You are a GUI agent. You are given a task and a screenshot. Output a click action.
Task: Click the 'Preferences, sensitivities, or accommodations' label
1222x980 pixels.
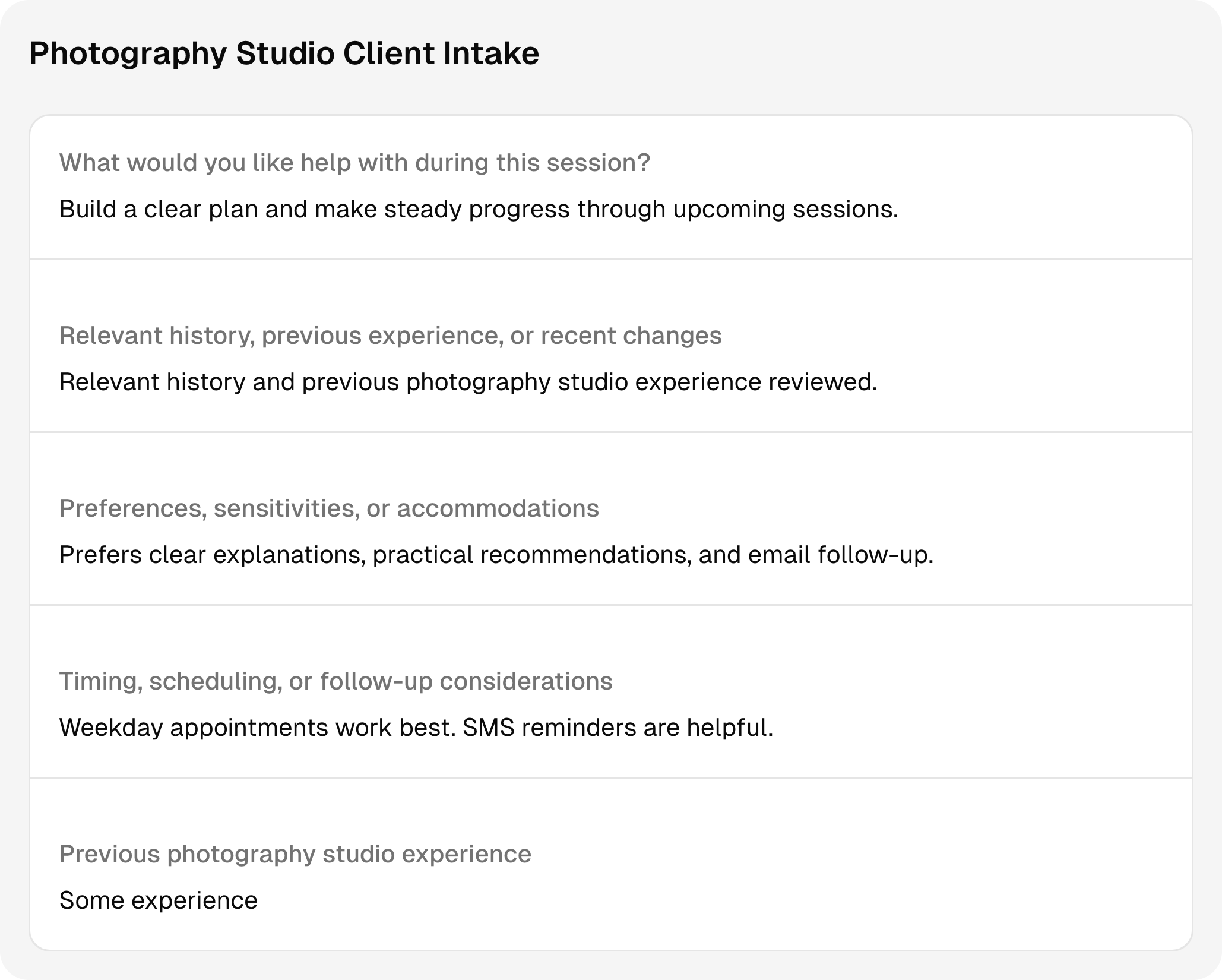pyautogui.click(x=329, y=508)
